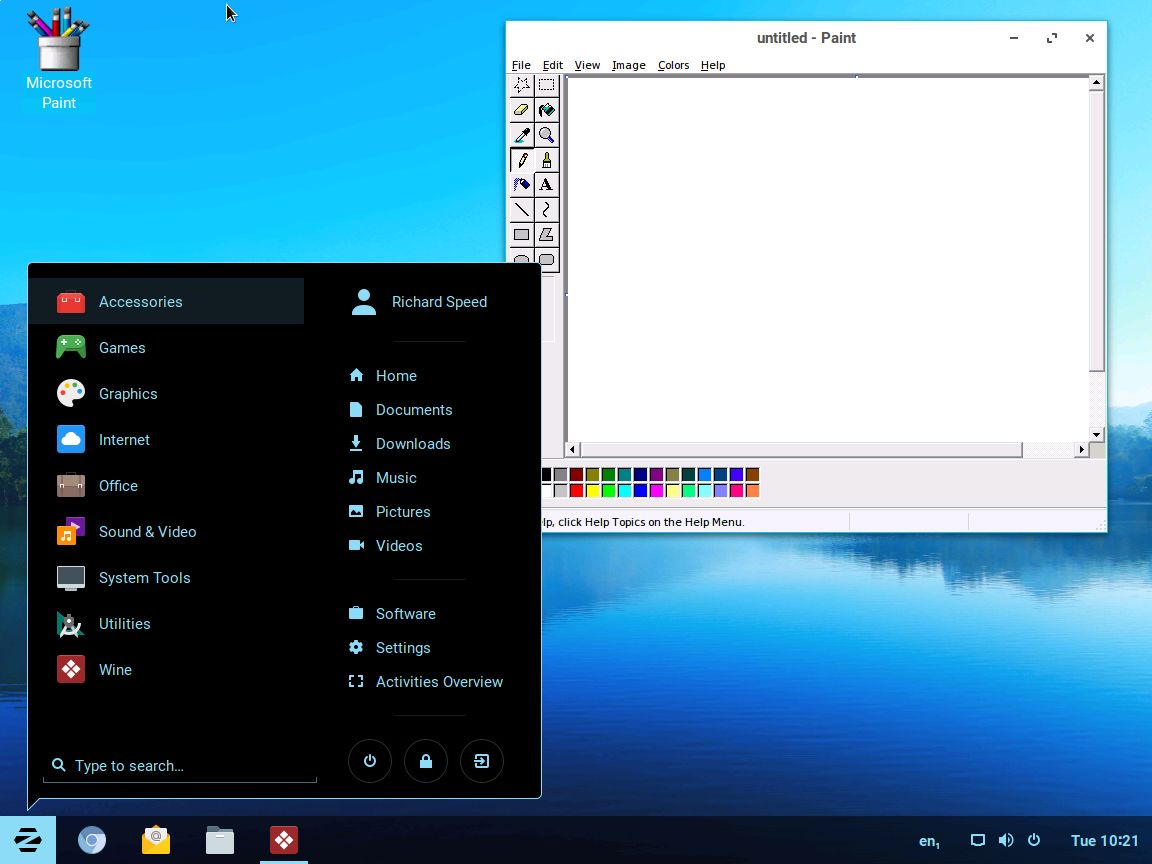Select the Magnifier tool
The height and width of the screenshot is (864, 1152).
[x=546, y=135]
